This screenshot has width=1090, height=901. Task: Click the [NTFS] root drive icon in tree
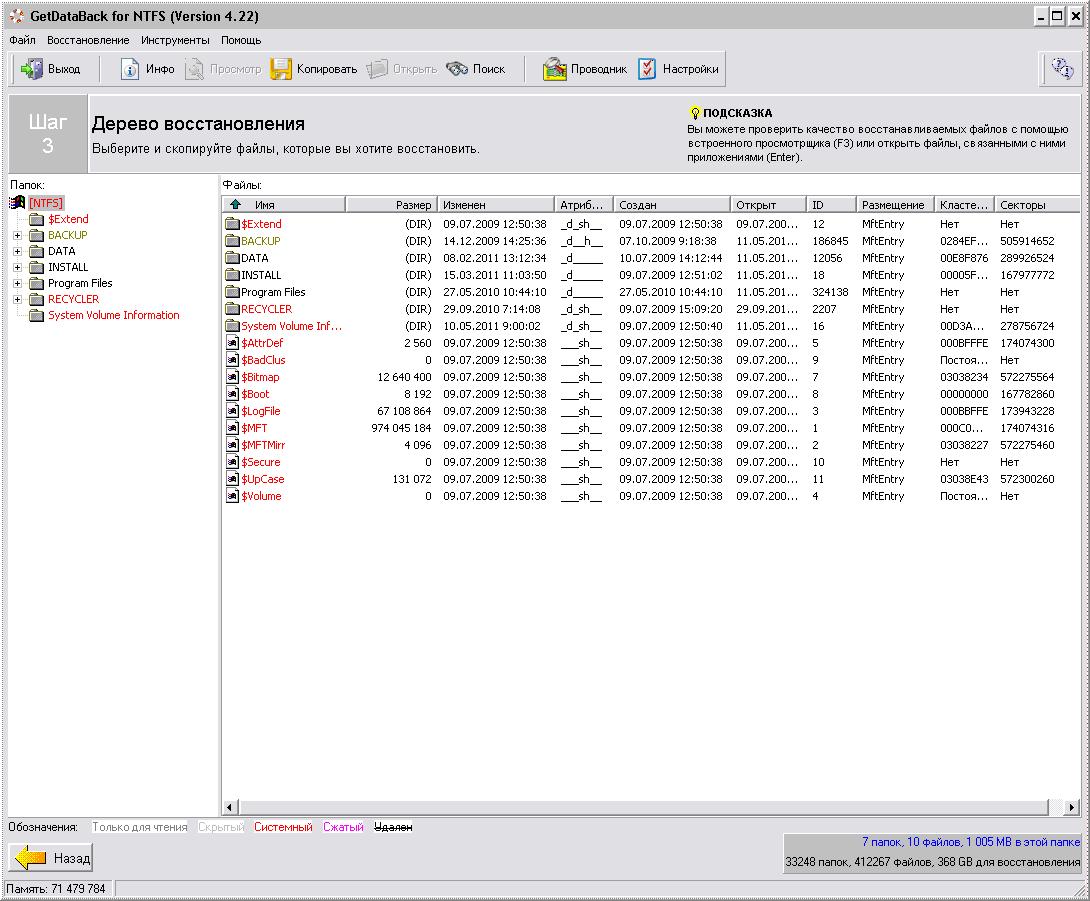[17, 202]
